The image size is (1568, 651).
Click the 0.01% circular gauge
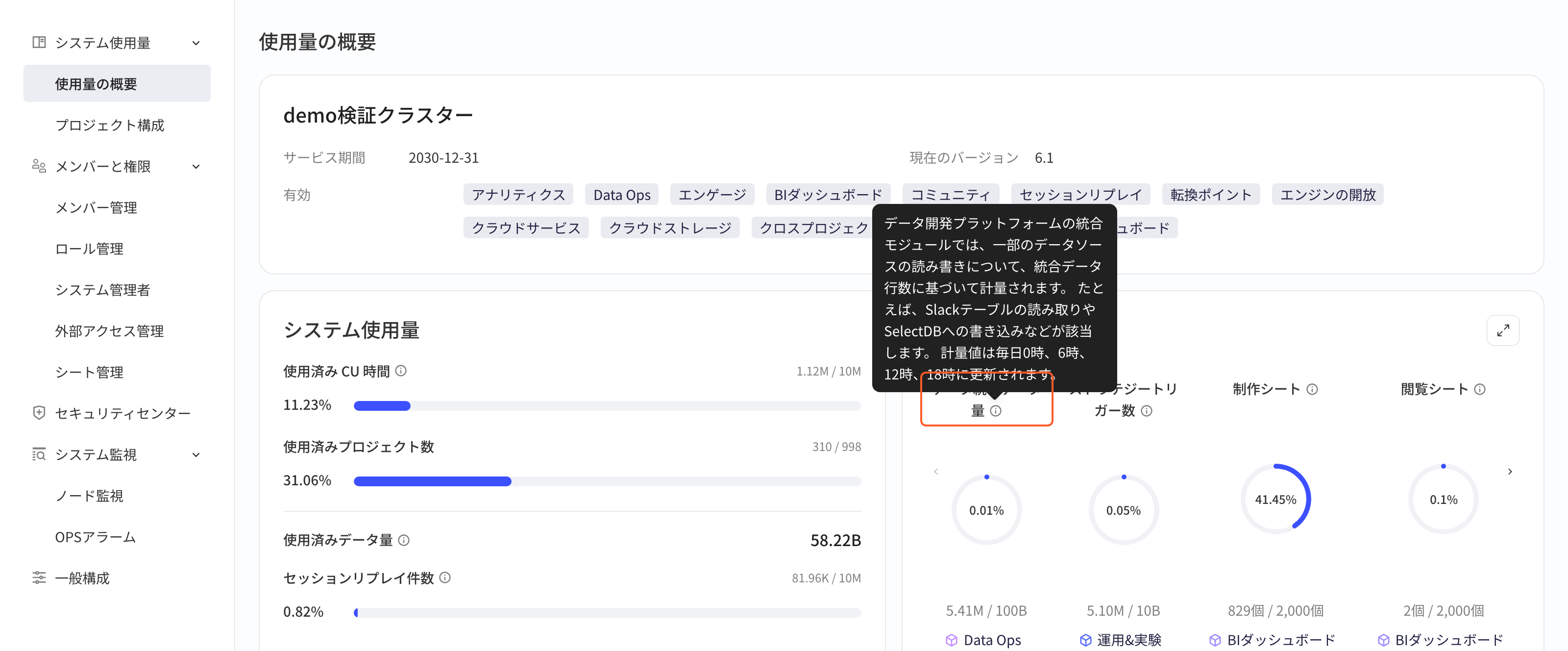[986, 510]
